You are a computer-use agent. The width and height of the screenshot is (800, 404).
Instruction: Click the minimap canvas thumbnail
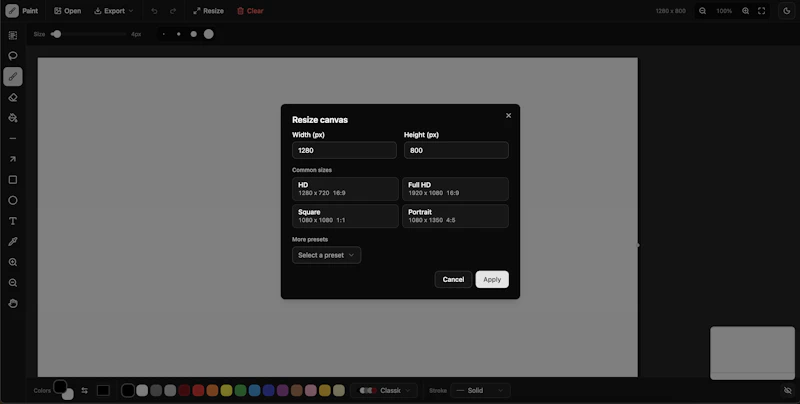(753, 353)
